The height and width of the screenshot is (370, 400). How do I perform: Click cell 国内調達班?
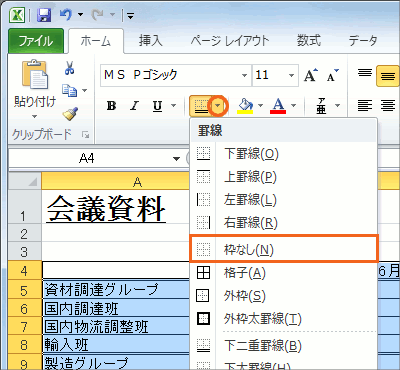coord(116,308)
